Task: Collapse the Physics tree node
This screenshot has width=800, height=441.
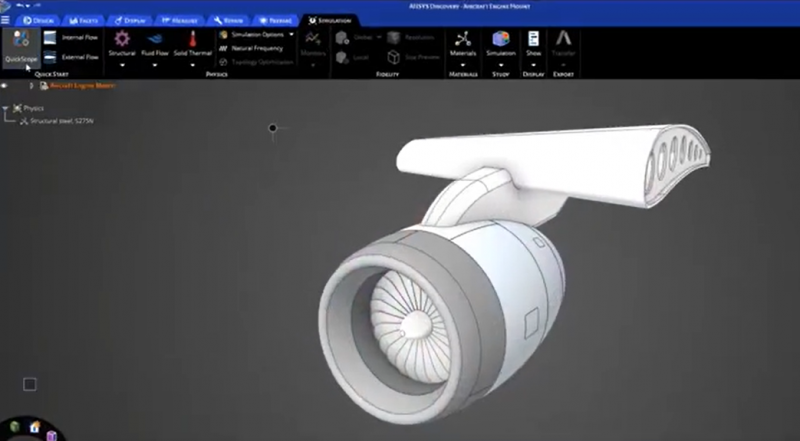Action: (x=6, y=108)
